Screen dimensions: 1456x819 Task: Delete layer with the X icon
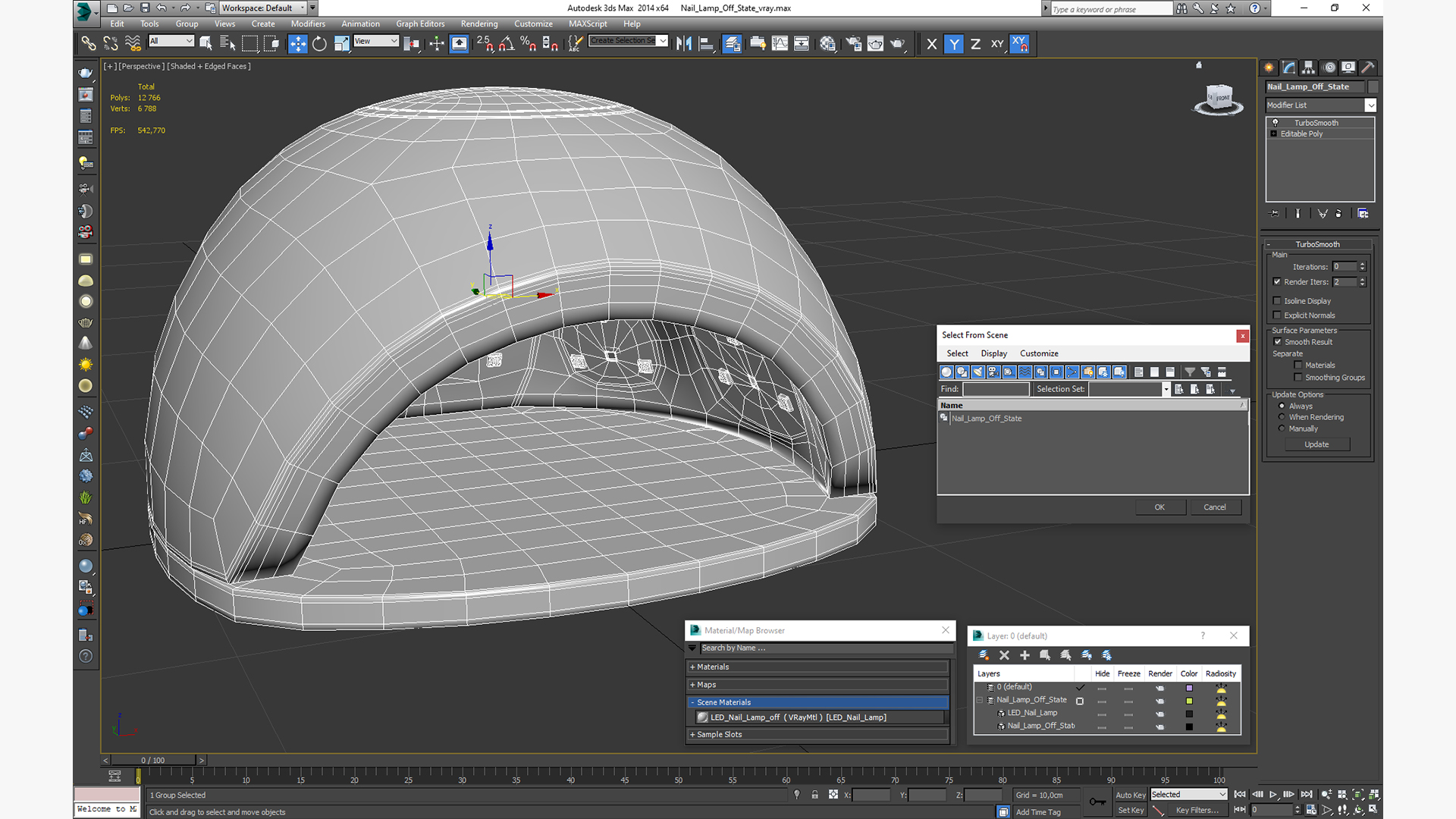[1004, 655]
